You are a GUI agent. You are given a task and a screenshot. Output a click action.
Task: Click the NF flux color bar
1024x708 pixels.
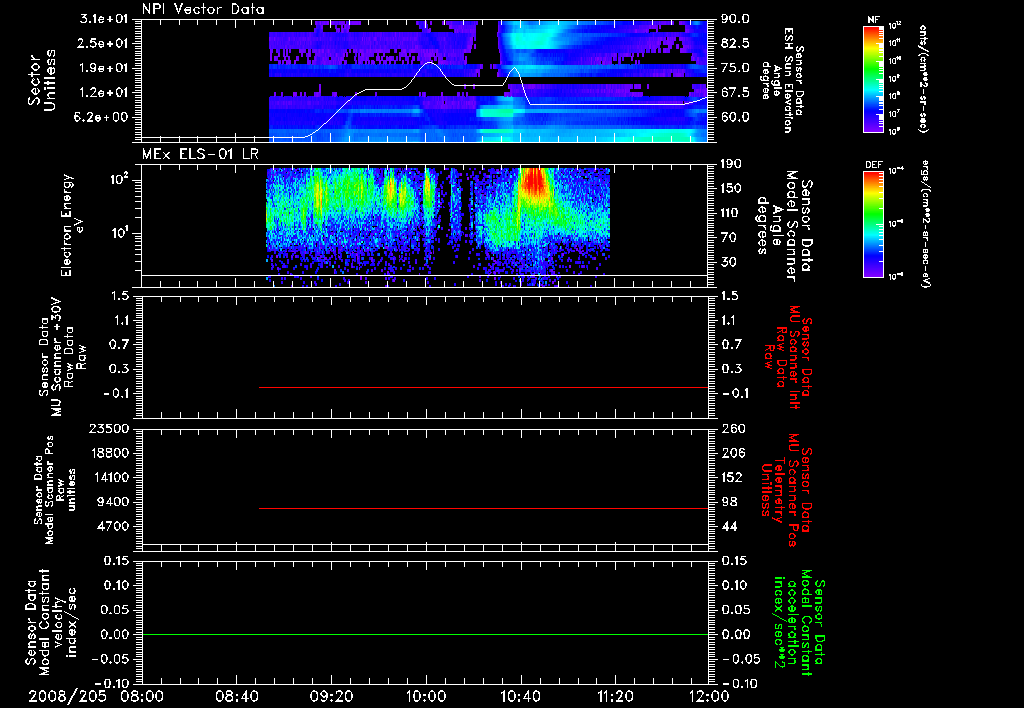pyautogui.click(x=873, y=79)
